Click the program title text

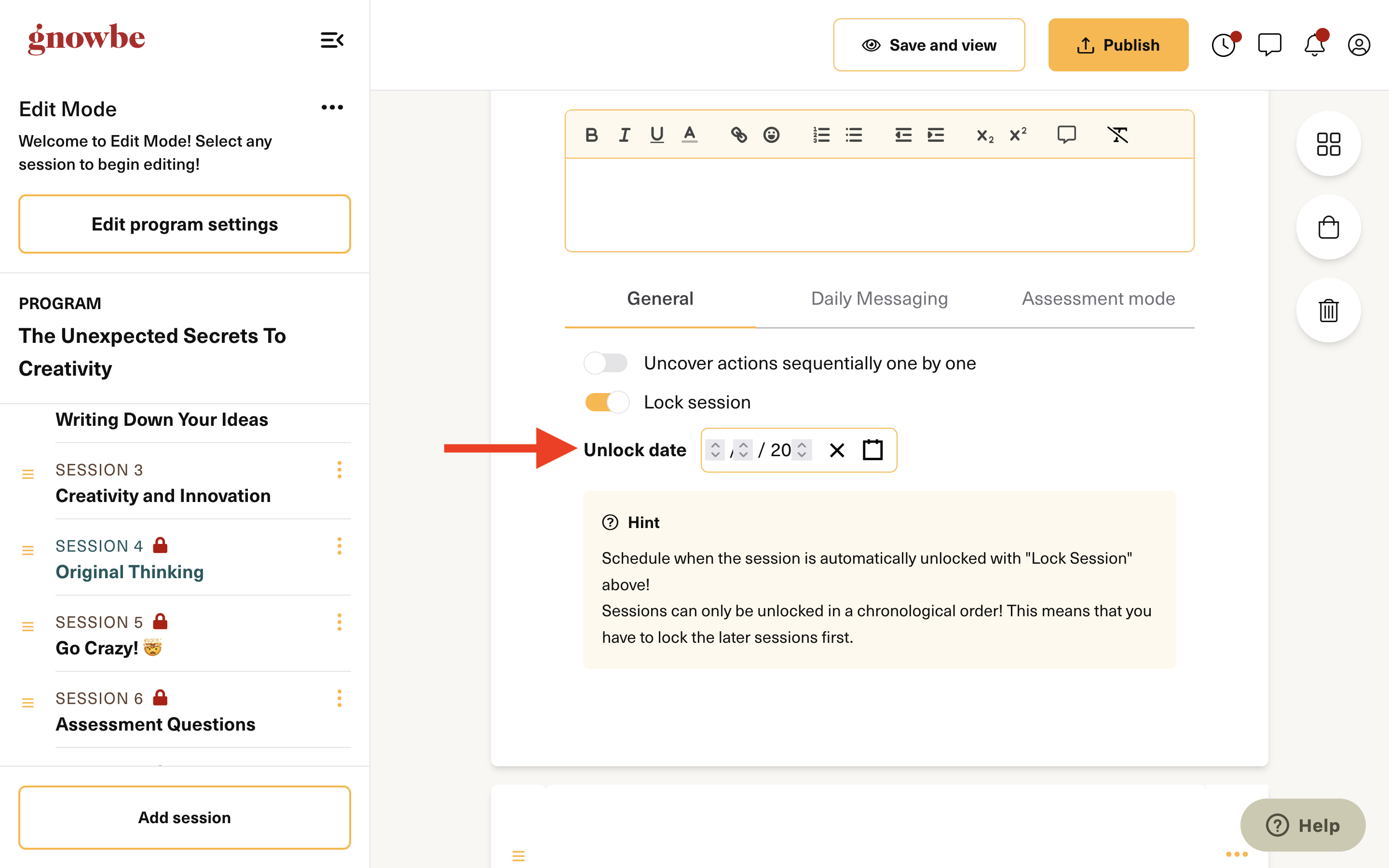point(152,352)
